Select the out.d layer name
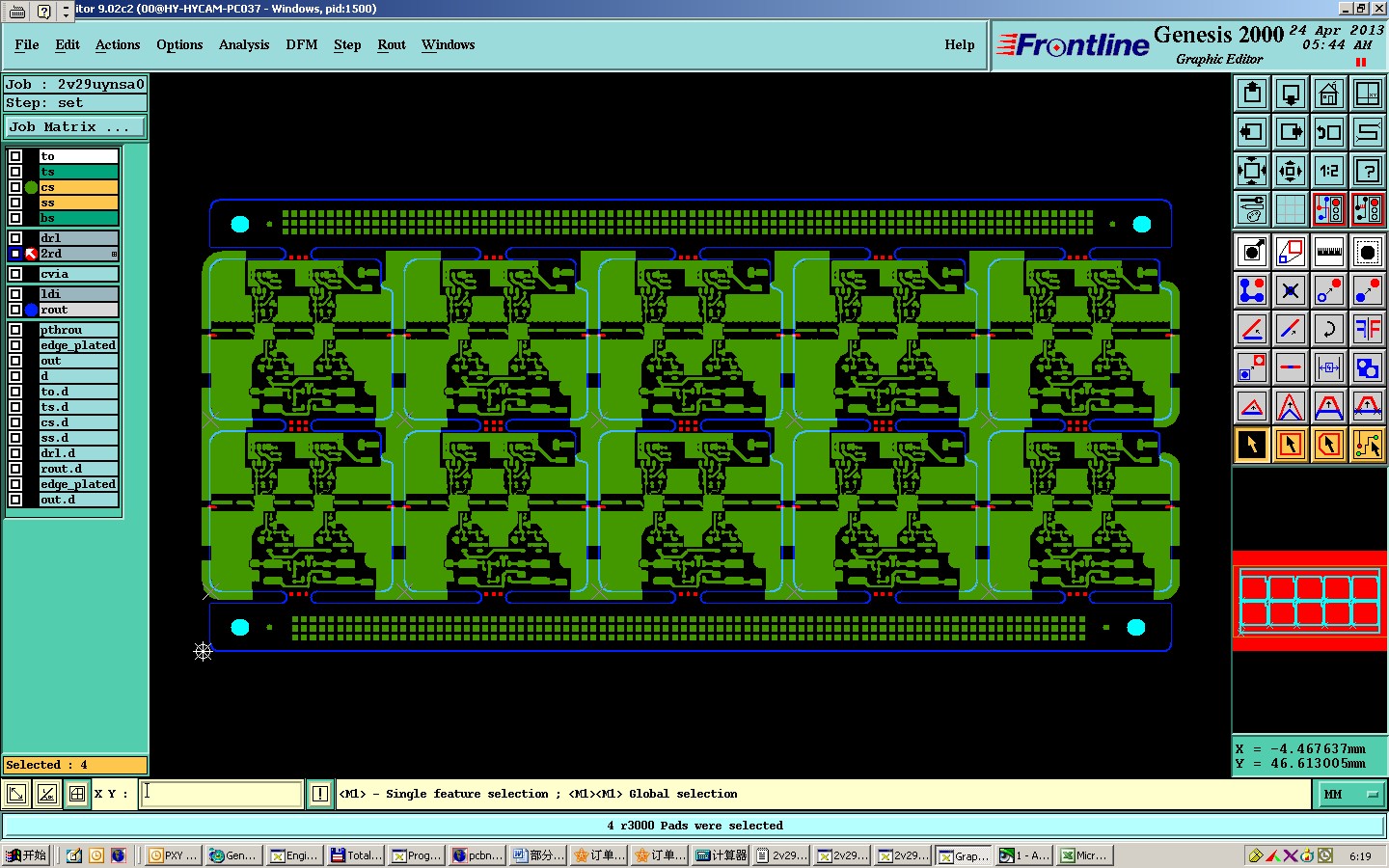Image resolution: width=1389 pixels, height=868 pixels. coord(78,500)
